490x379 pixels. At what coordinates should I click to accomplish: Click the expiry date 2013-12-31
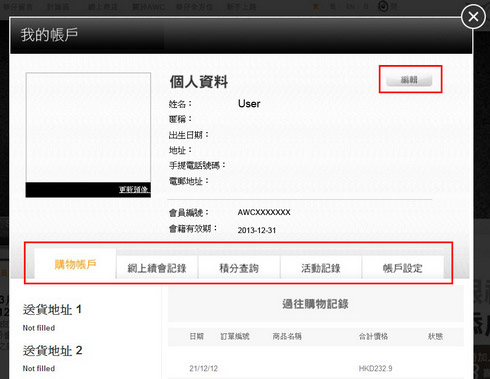[x=257, y=230]
